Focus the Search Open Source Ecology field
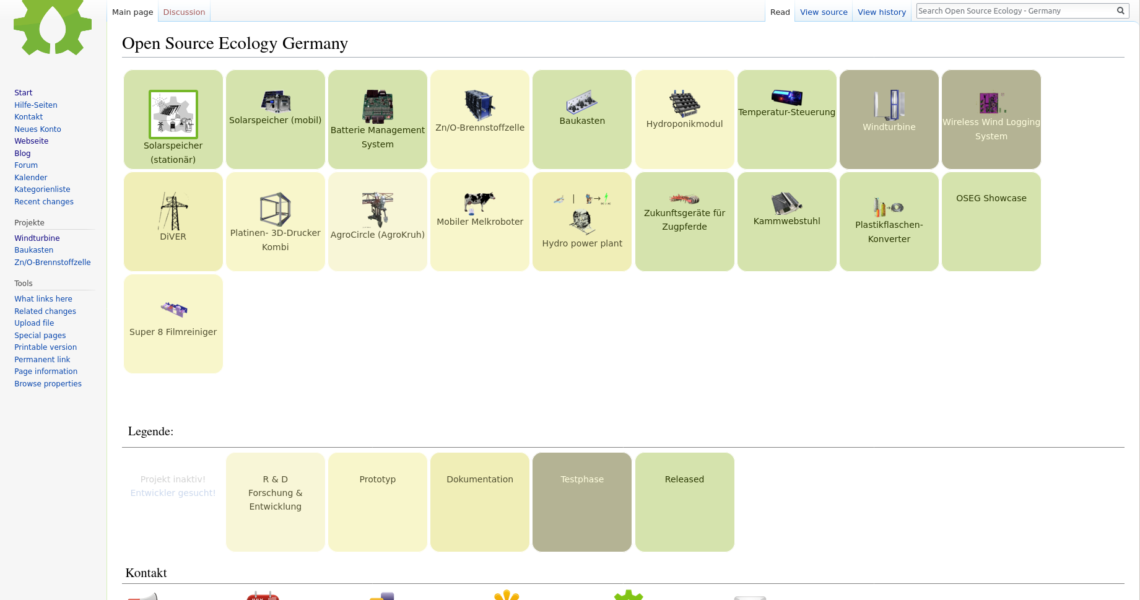 pyautogui.click(x=1014, y=11)
